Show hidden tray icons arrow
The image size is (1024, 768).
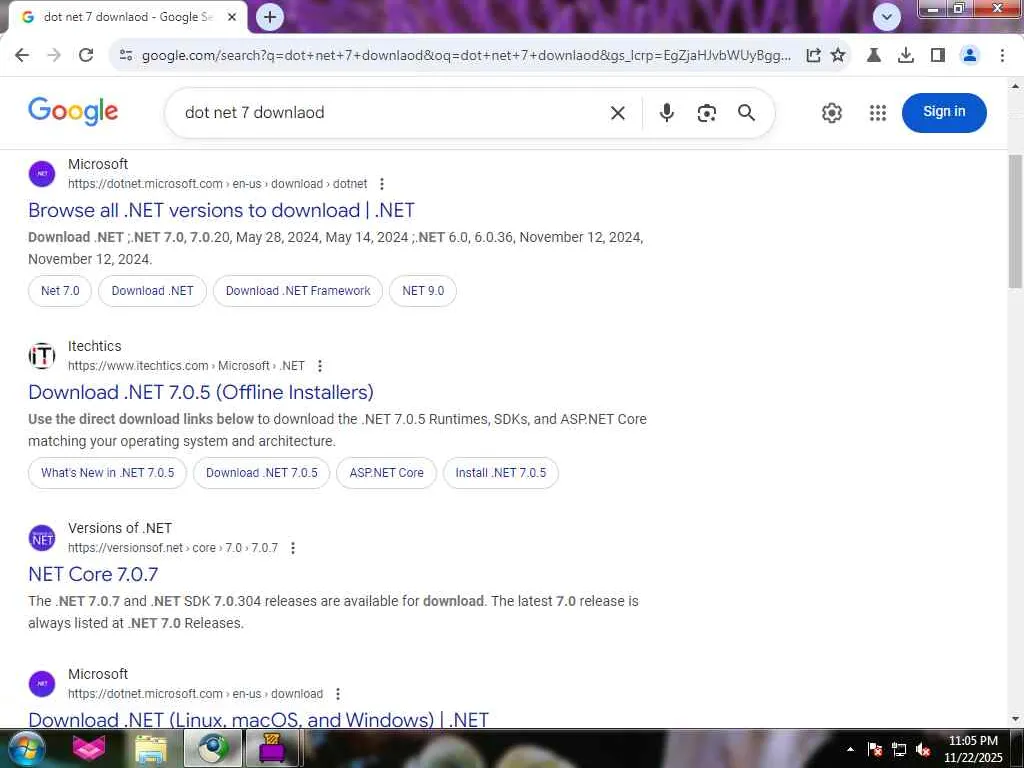tap(850, 749)
